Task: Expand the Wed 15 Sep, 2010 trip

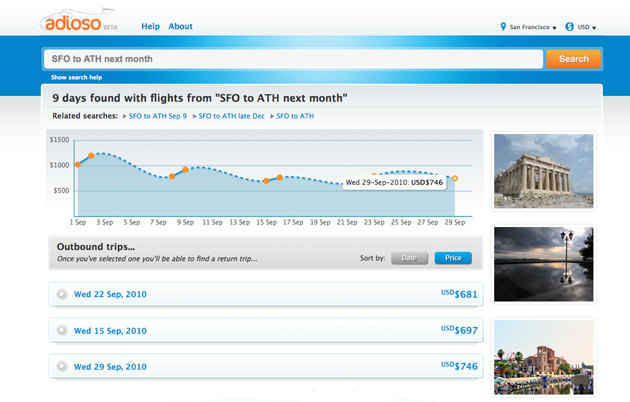Action: coord(62,330)
